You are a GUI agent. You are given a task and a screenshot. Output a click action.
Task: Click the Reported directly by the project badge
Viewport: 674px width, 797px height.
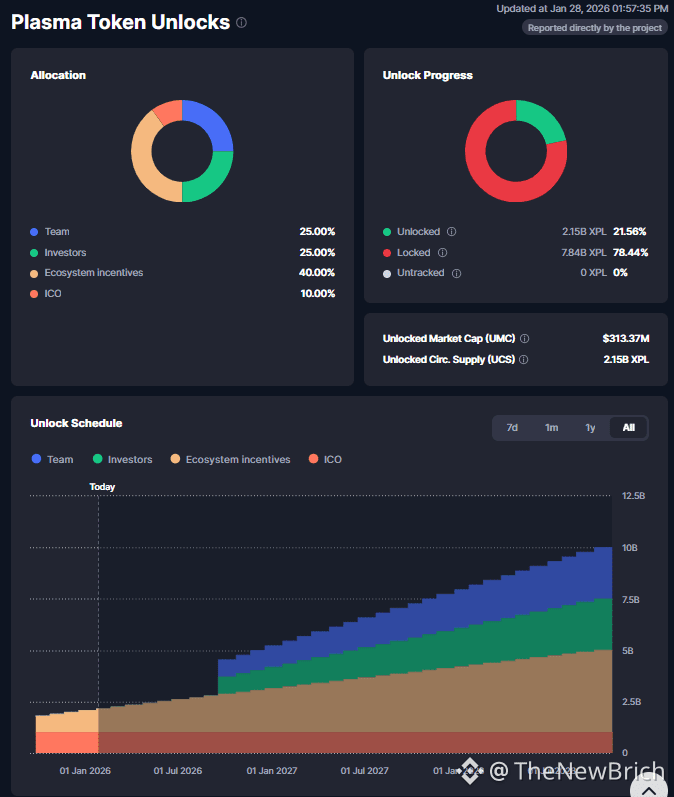point(595,28)
